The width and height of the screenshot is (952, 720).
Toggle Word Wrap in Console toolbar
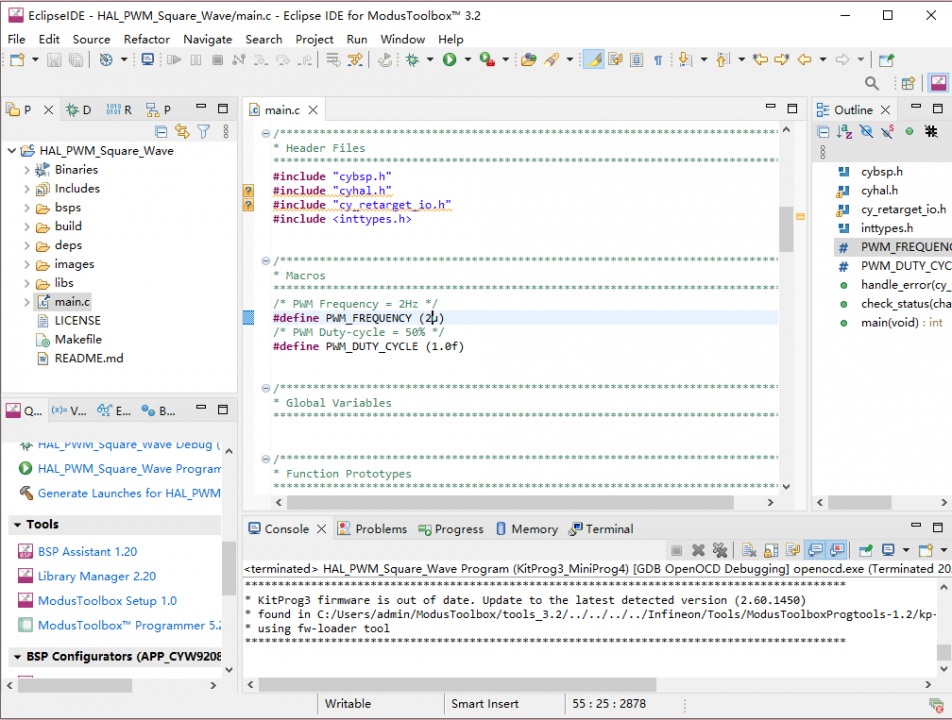point(793,550)
